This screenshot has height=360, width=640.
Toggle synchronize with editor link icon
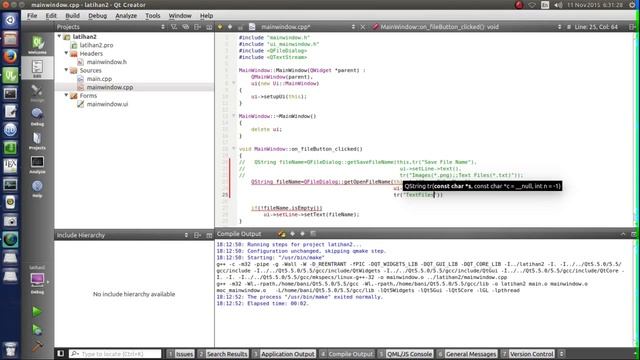186,27
